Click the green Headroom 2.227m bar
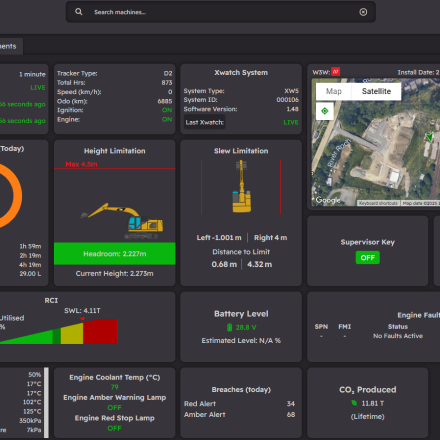 pyautogui.click(x=115, y=254)
